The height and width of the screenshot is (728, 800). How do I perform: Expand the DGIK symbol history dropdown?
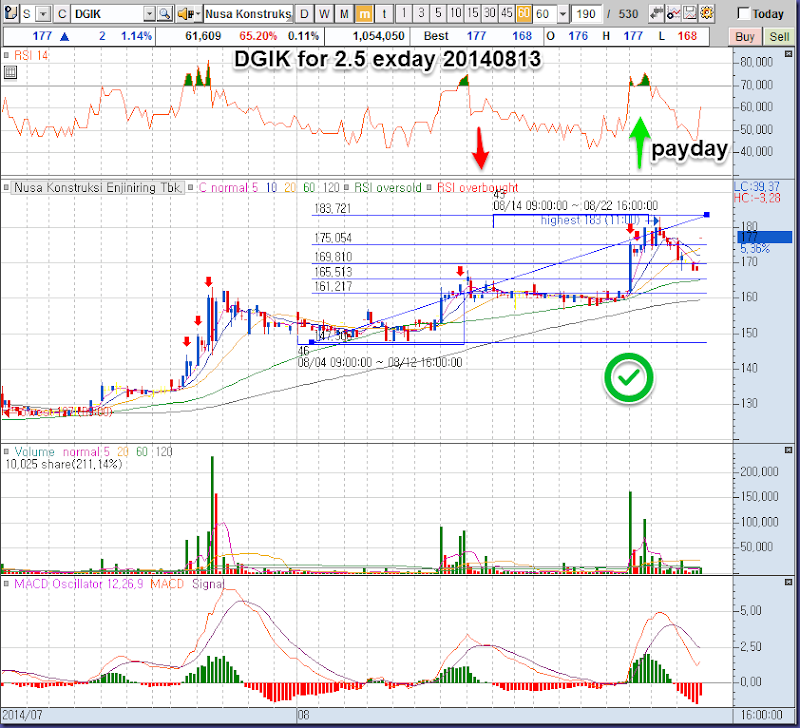coord(149,14)
